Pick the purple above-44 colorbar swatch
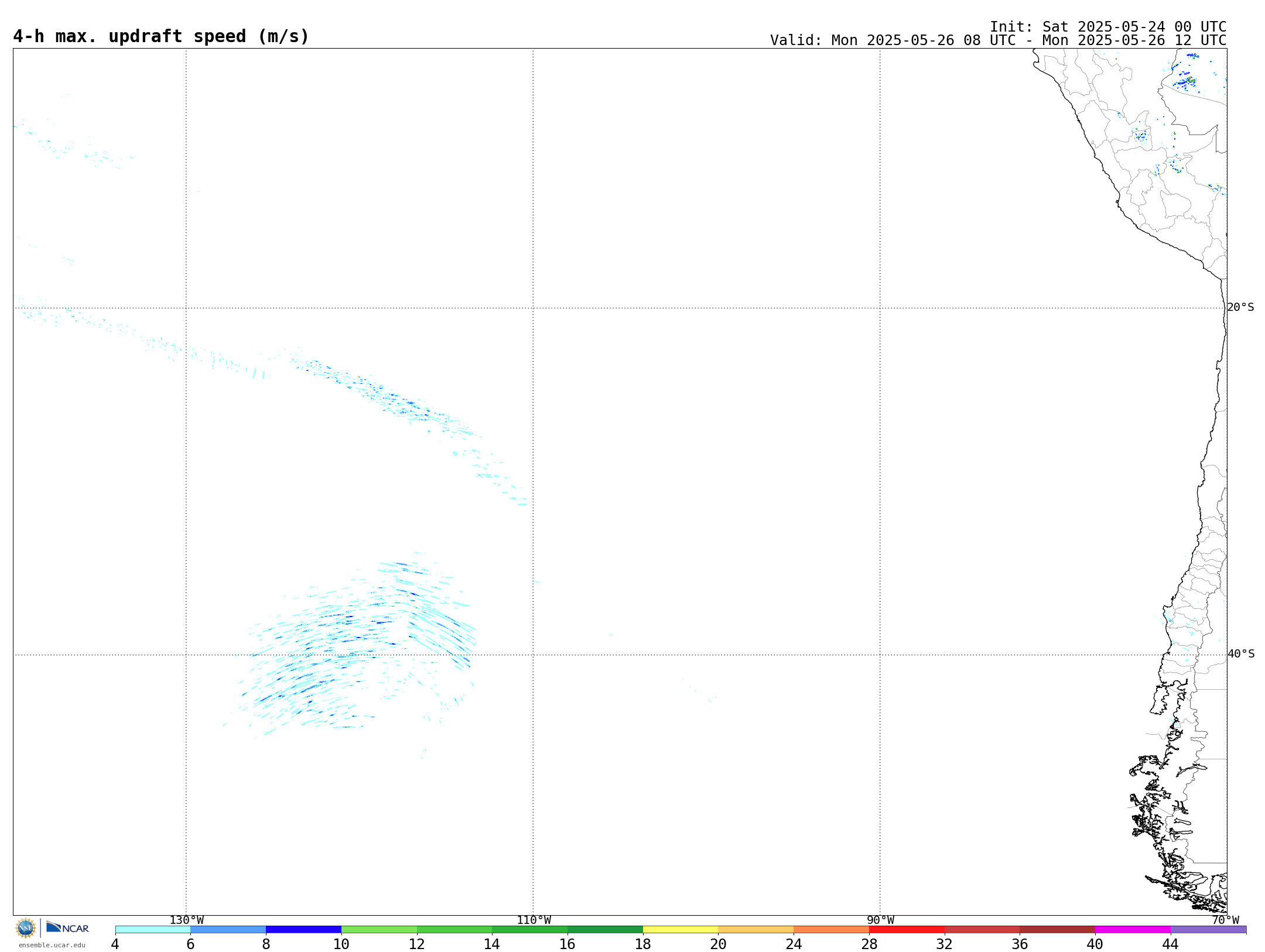Image resolution: width=1265 pixels, height=952 pixels. coord(1208,930)
